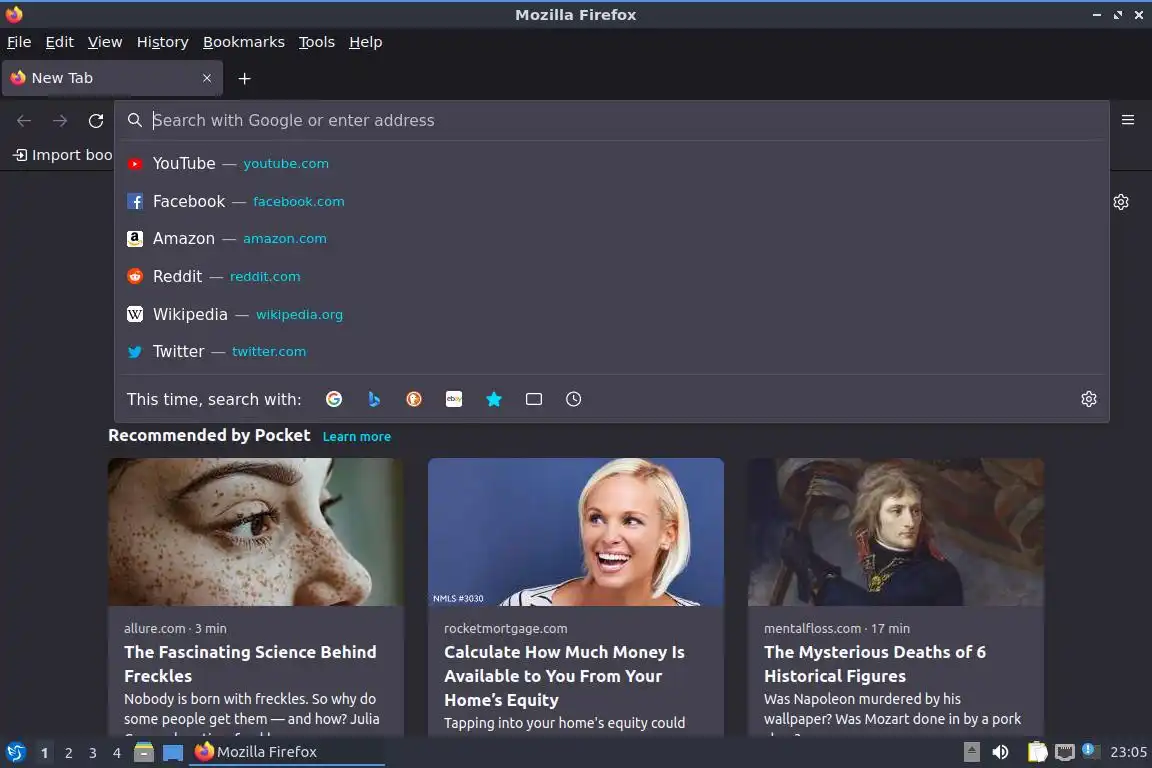The width and height of the screenshot is (1152, 768).
Task: Switch to virtual desktop 3
Action: click(93, 753)
